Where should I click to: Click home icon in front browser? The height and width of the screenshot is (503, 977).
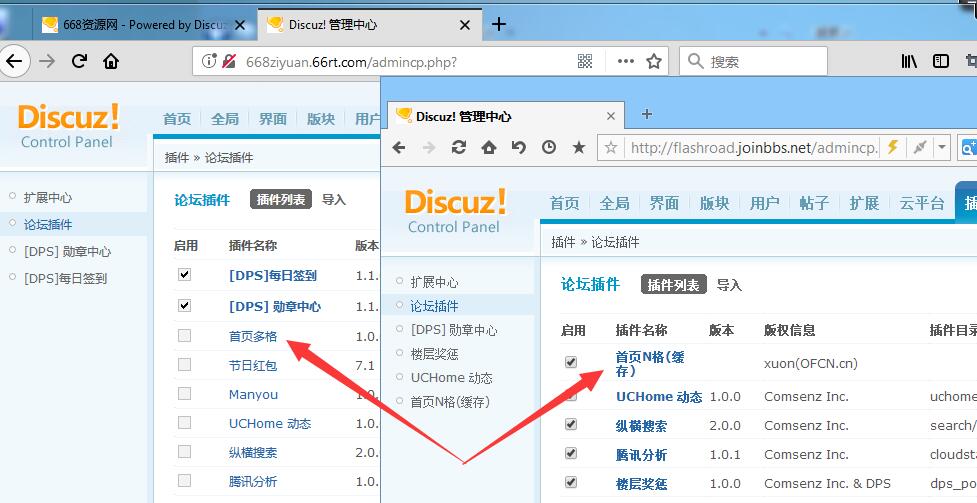pyautogui.click(x=489, y=147)
